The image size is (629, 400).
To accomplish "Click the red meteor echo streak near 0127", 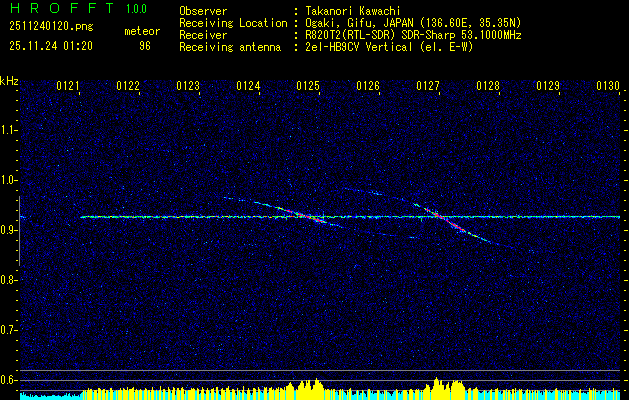I will click(x=445, y=220).
